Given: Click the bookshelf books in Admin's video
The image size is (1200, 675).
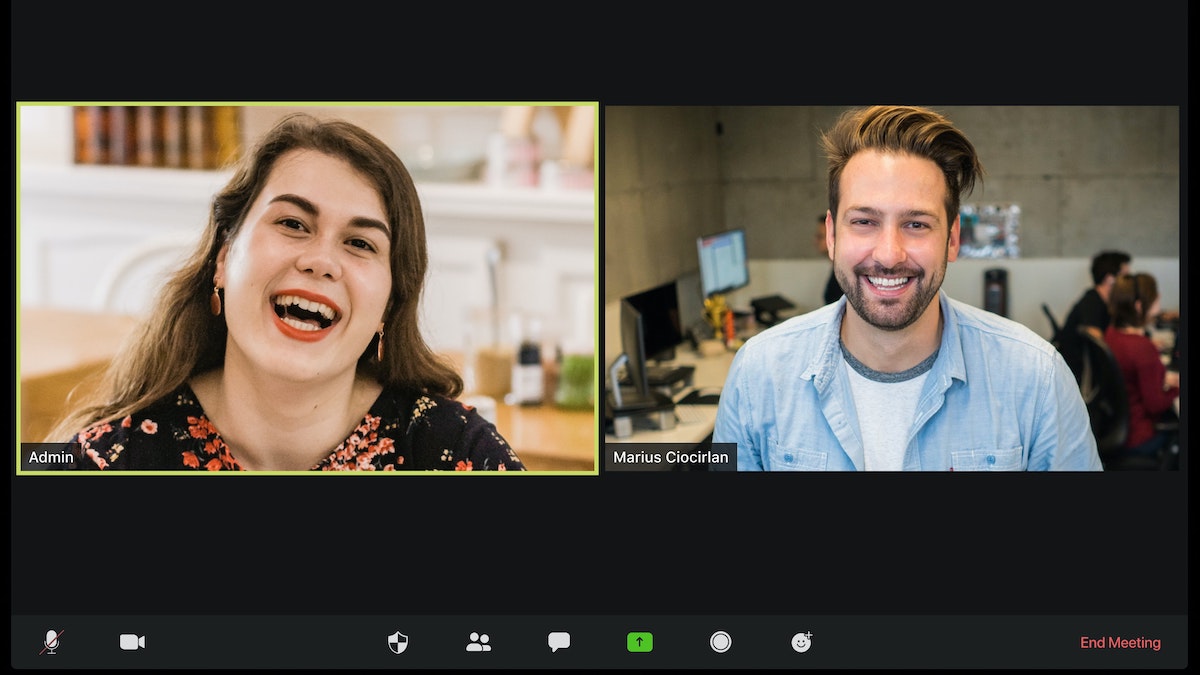Looking at the screenshot, I should tap(157, 136).
